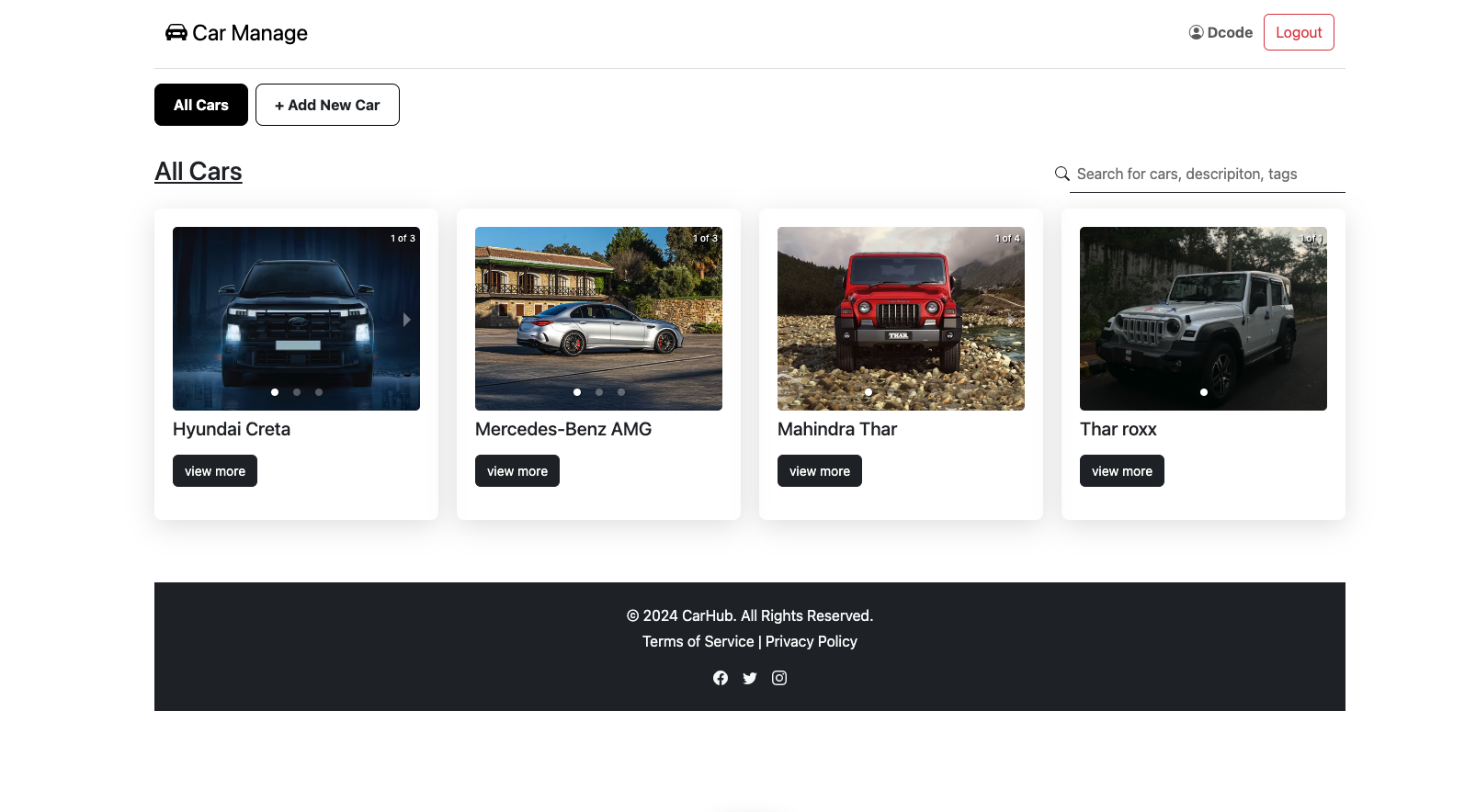Click the search magnifier icon

tap(1062, 174)
